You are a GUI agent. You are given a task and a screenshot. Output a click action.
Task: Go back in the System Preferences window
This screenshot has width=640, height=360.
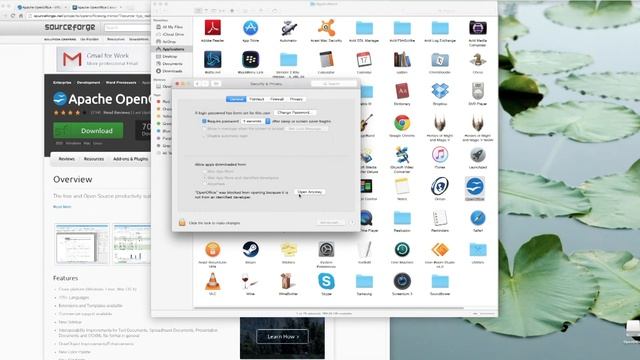197,84
